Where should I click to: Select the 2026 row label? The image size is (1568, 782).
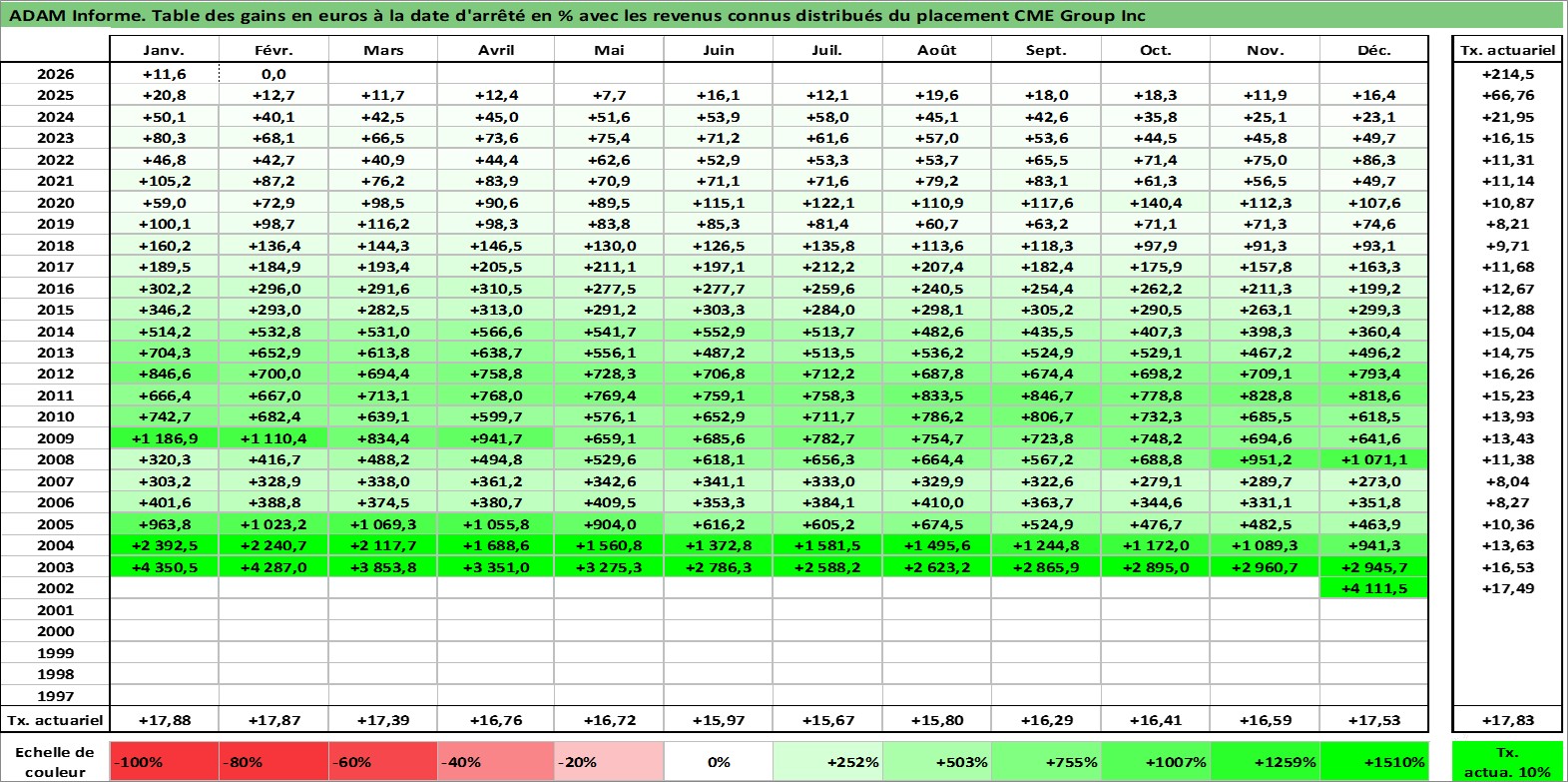coord(55,74)
